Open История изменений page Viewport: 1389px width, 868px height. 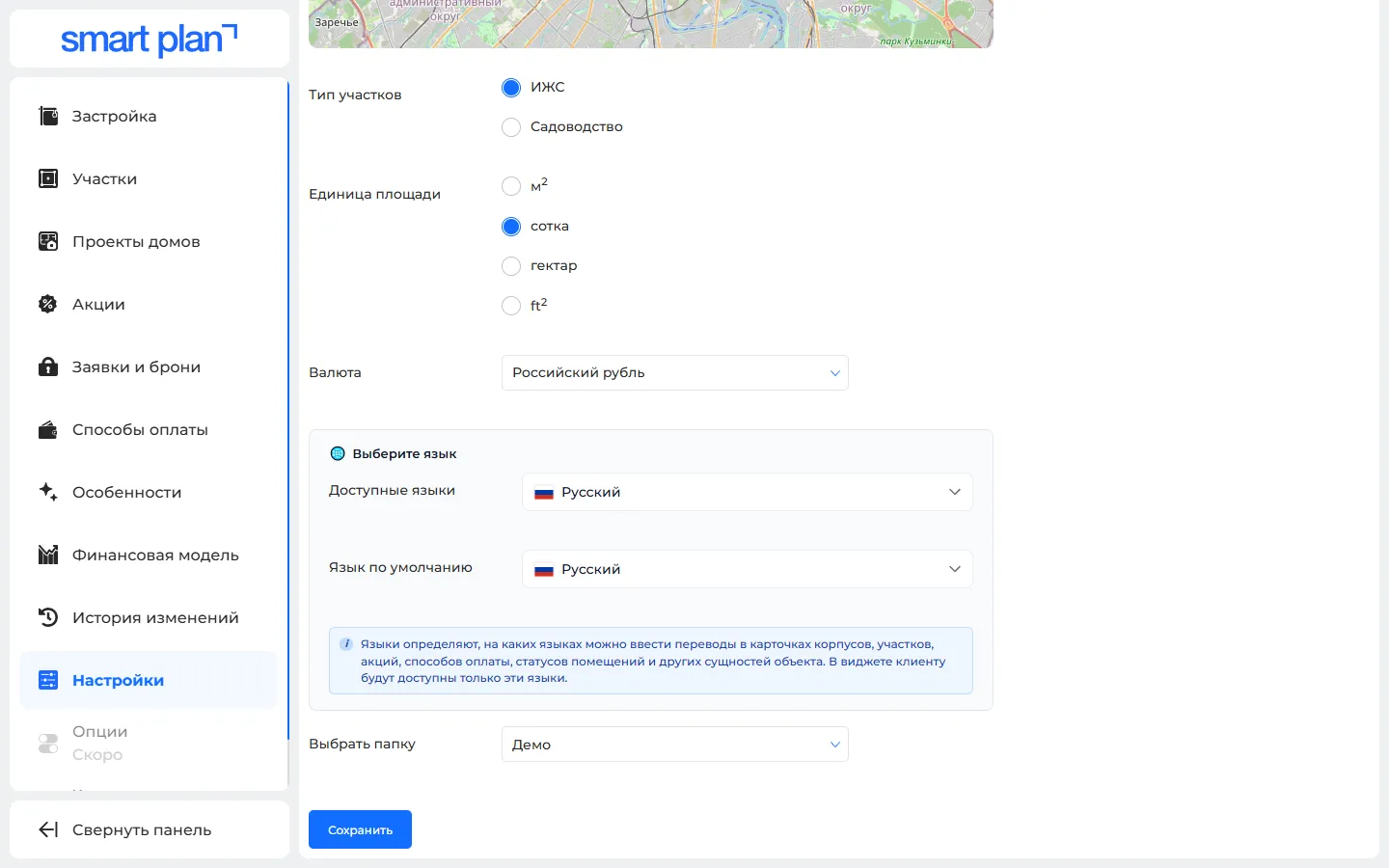pyautogui.click(x=149, y=618)
